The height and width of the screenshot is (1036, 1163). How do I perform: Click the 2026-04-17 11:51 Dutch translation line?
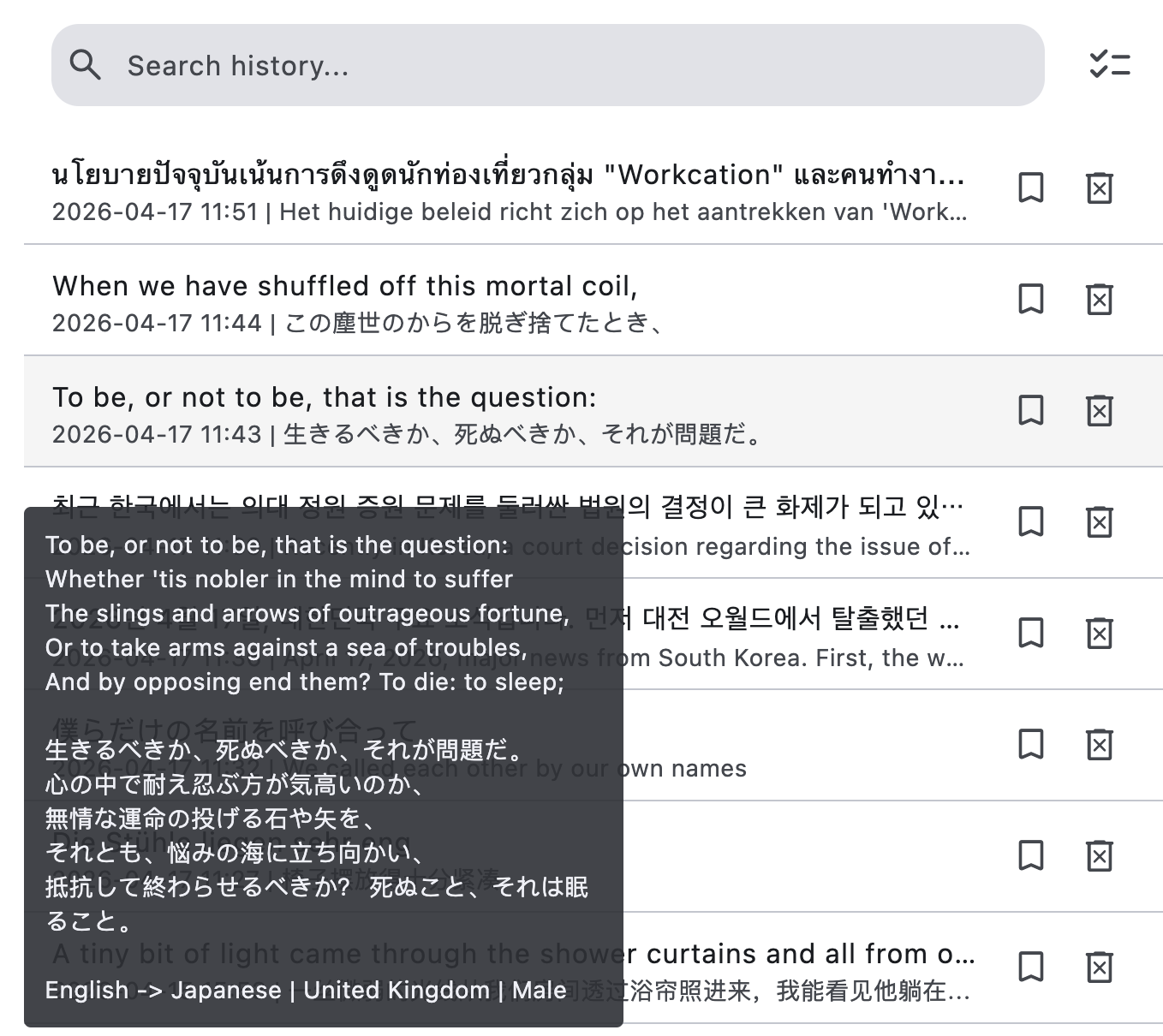pos(510,212)
